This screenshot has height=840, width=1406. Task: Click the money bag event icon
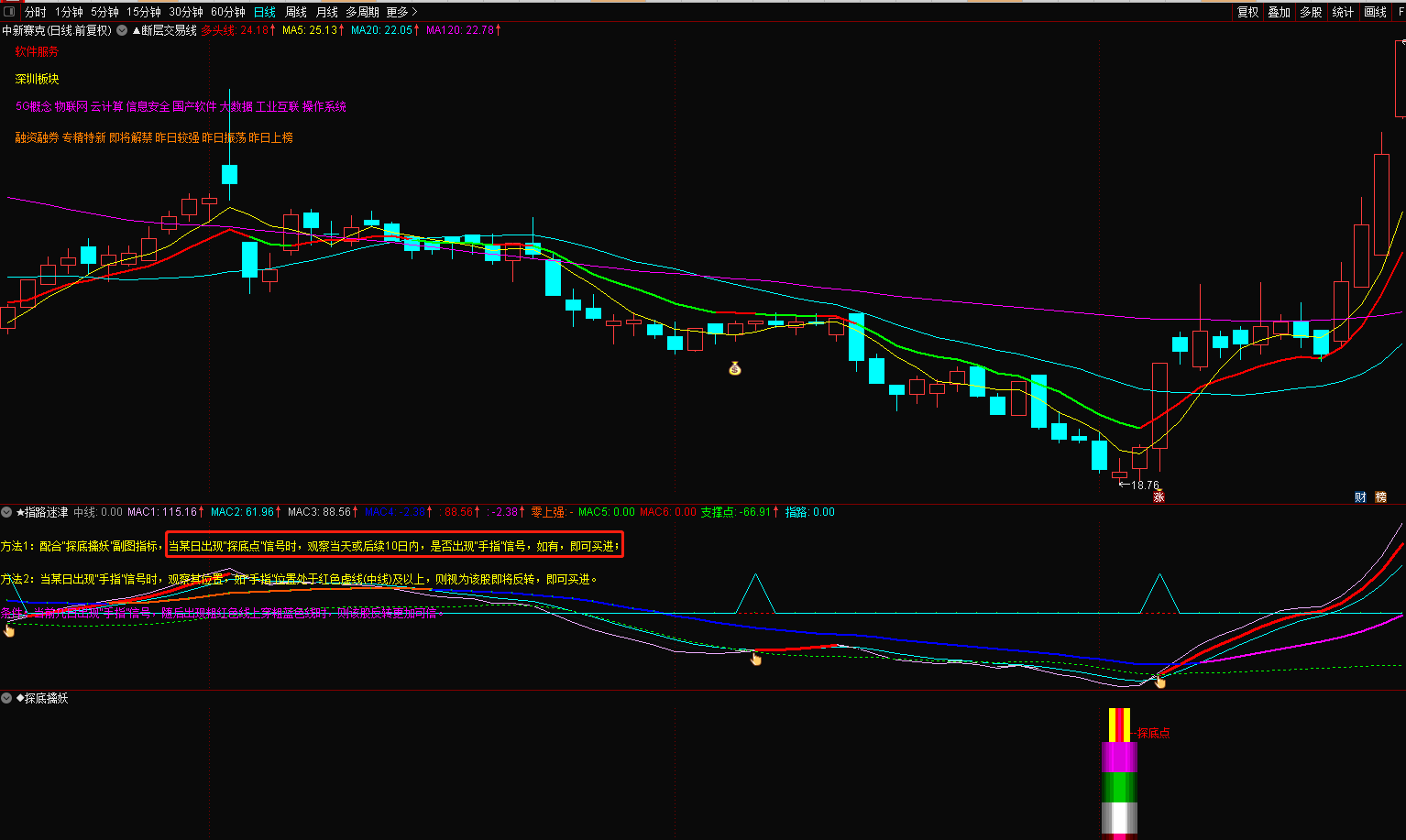734,368
